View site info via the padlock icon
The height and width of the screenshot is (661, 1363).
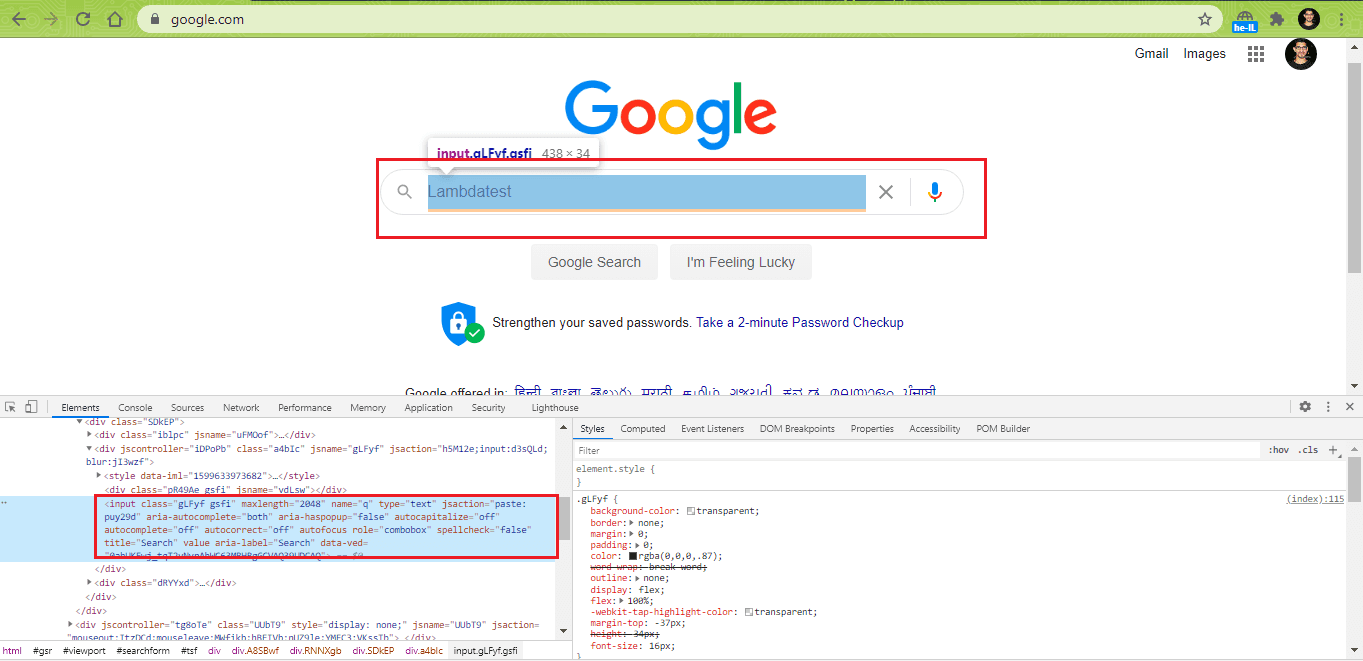(155, 19)
